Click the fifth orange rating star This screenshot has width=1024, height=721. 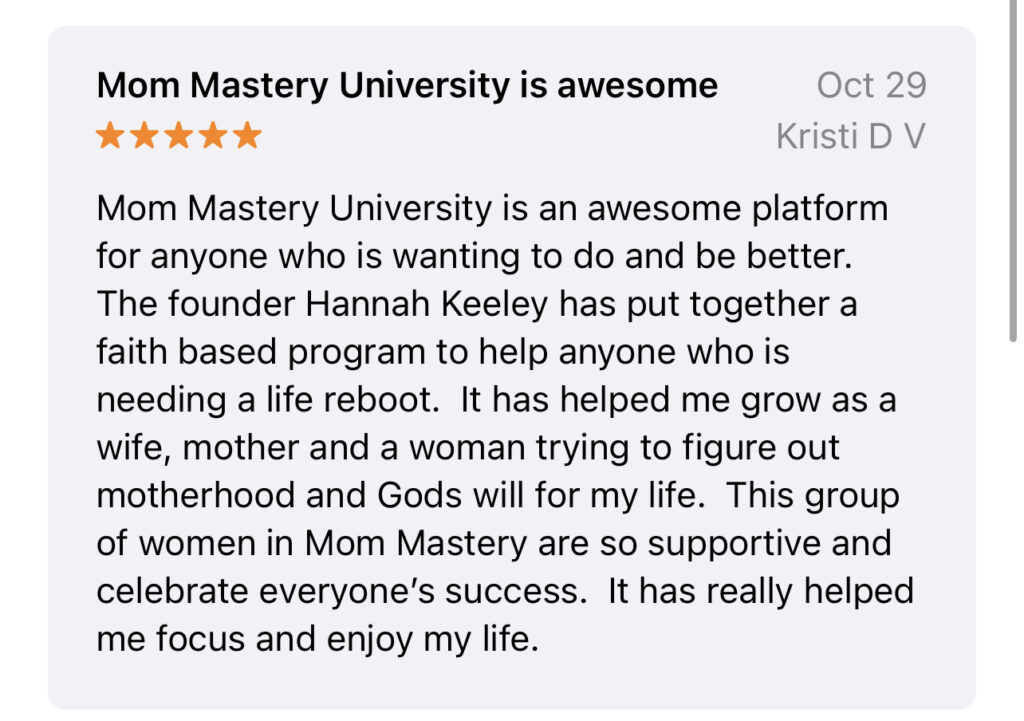tap(246, 136)
